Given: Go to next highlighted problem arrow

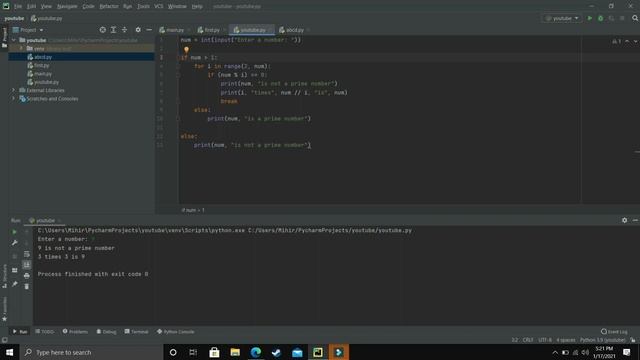Looking at the screenshot, I should [x=635, y=41].
